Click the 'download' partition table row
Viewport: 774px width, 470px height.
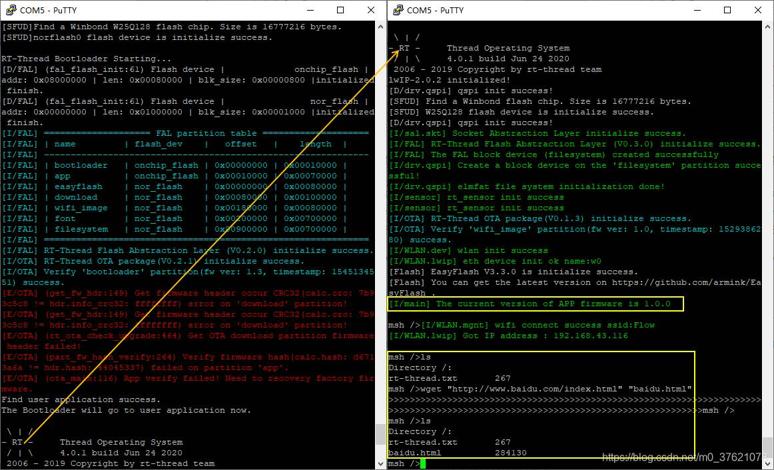tap(174, 197)
